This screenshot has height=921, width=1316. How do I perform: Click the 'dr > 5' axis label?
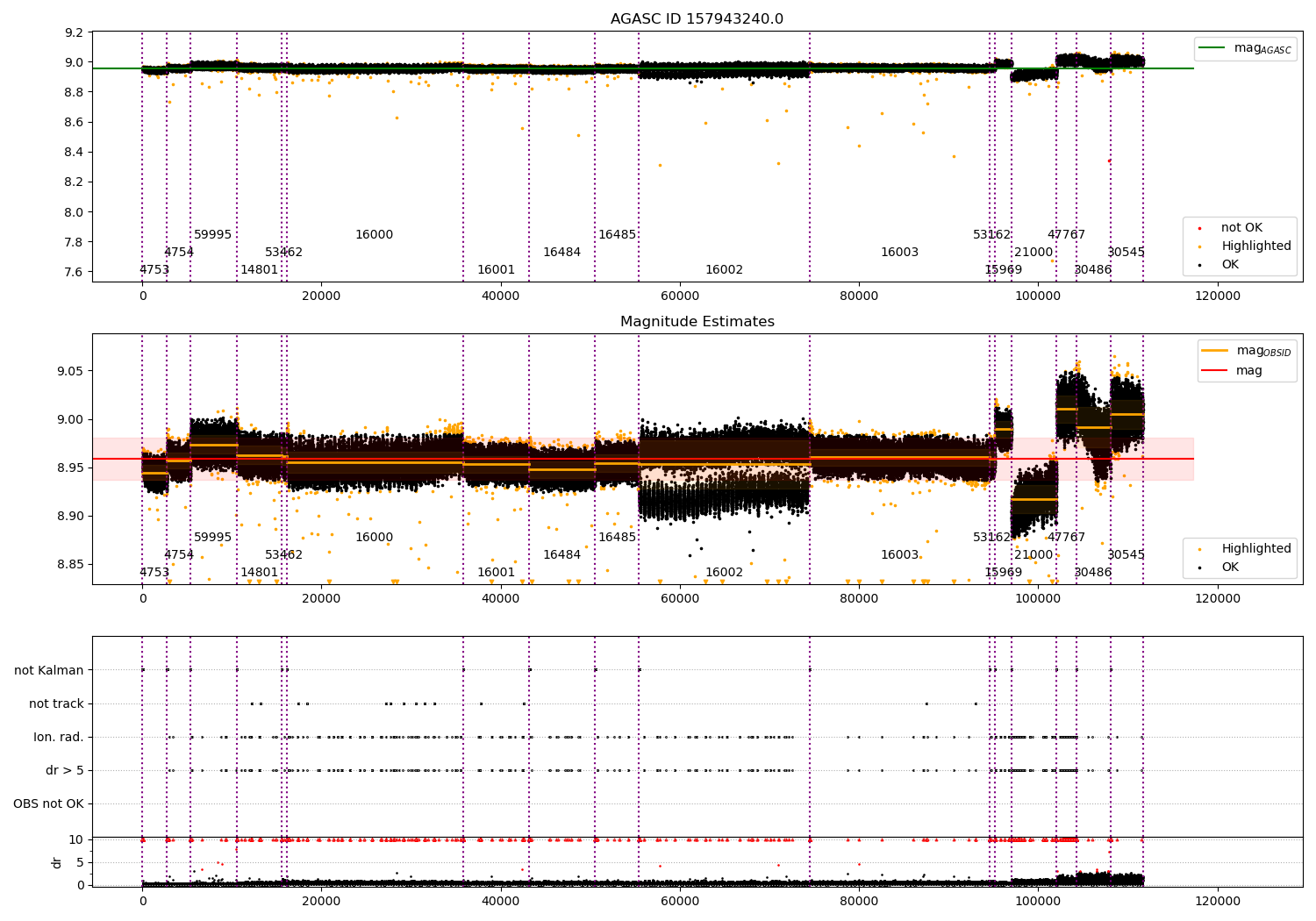65,770
